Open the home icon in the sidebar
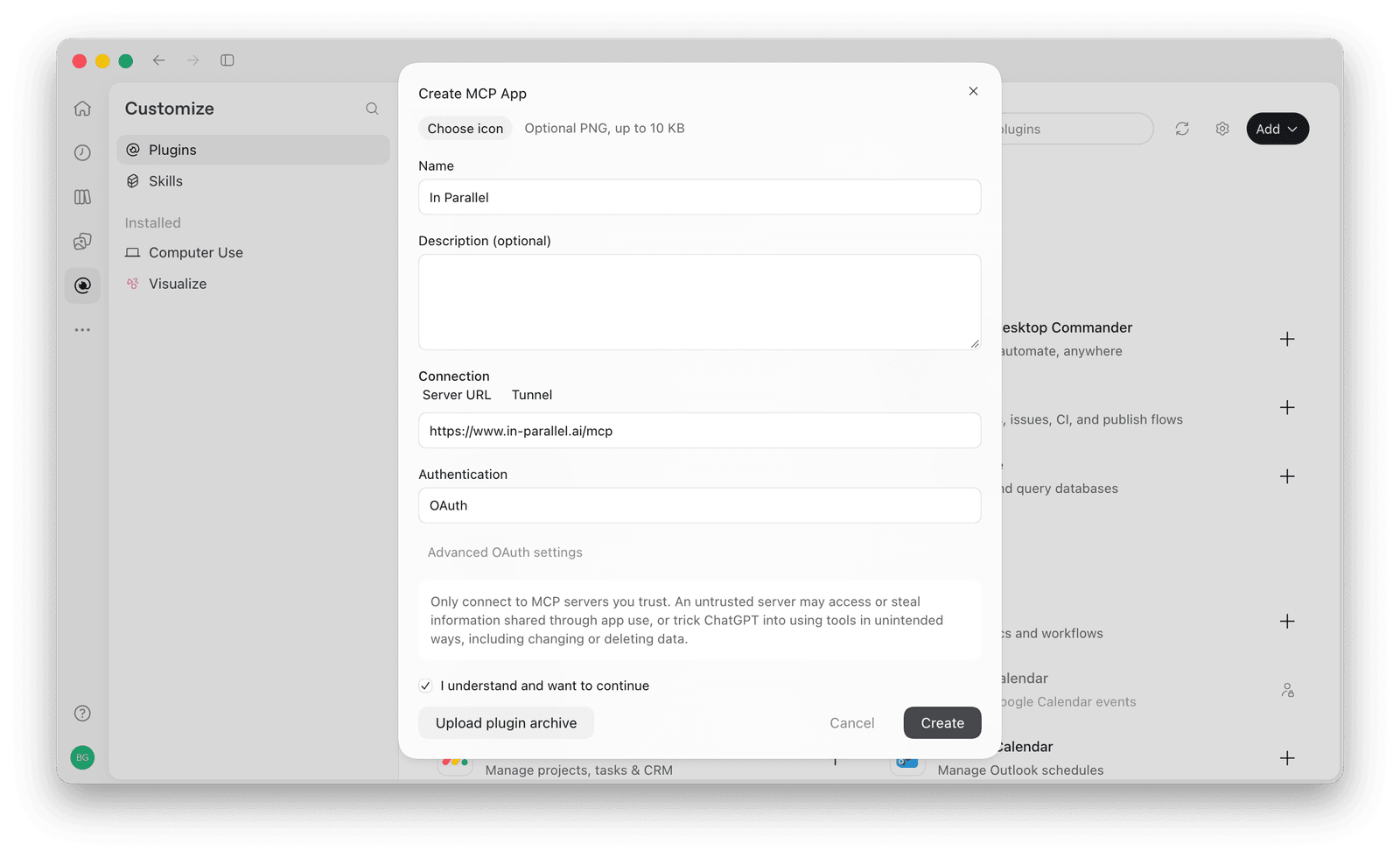 [82, 109]
